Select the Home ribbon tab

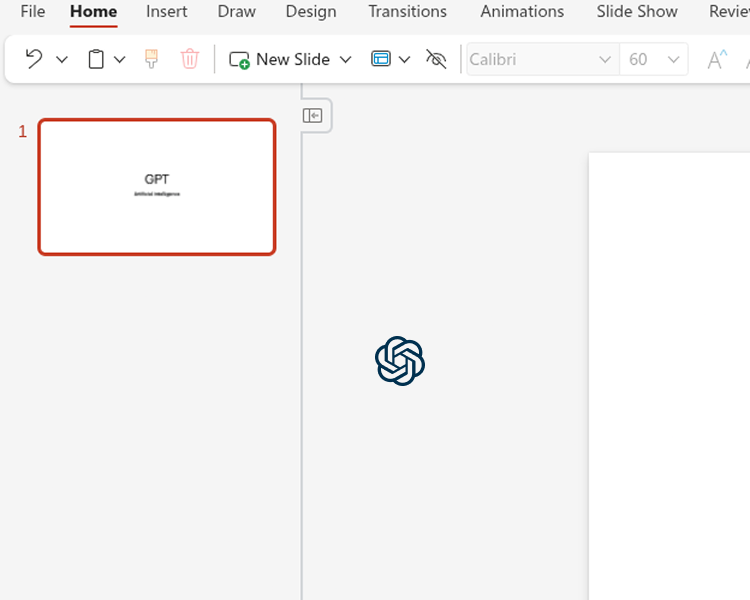(x=93, y=11)
